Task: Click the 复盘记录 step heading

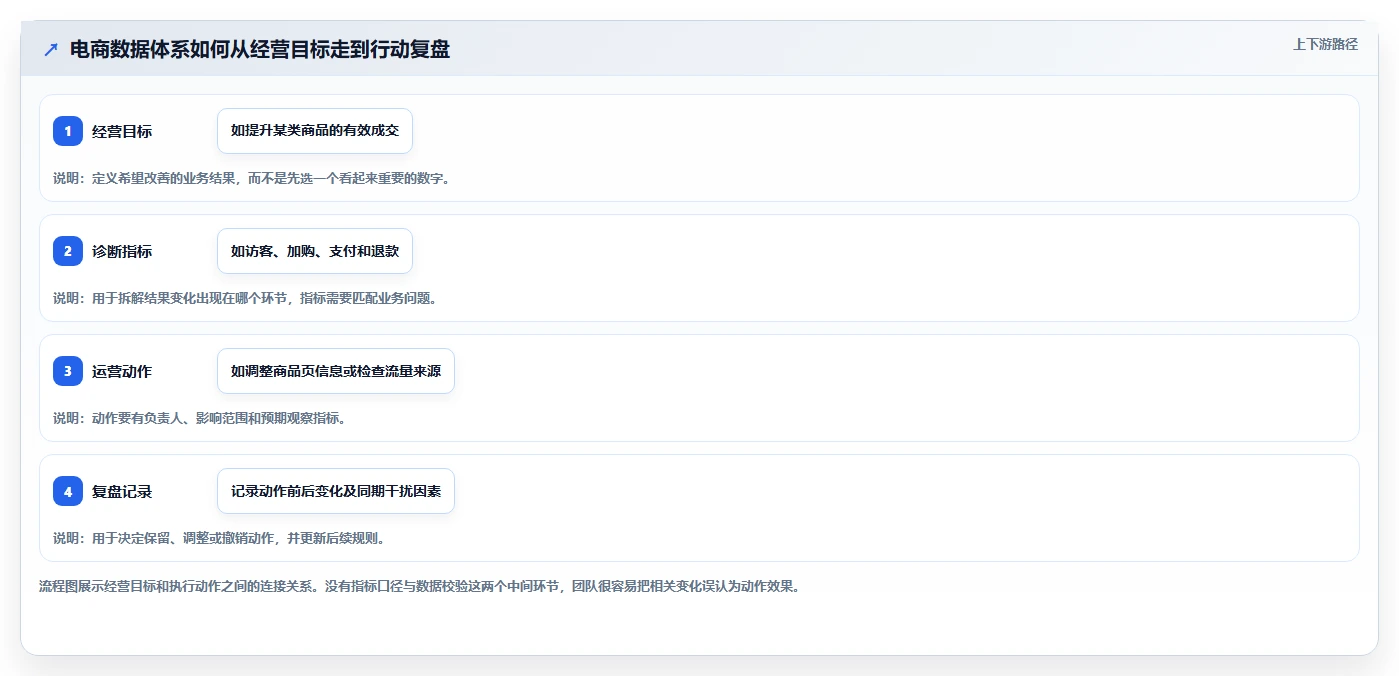Action: (122, 491)
